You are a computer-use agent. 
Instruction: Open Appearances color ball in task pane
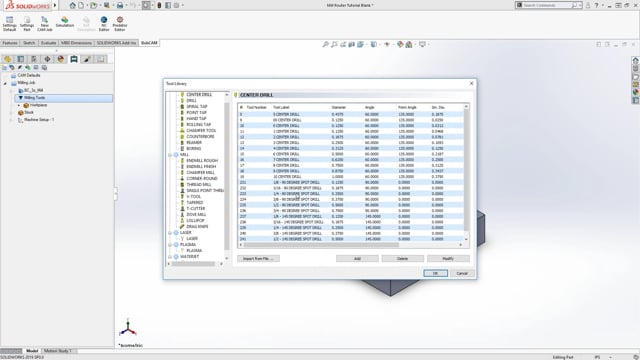click(635, 92)
